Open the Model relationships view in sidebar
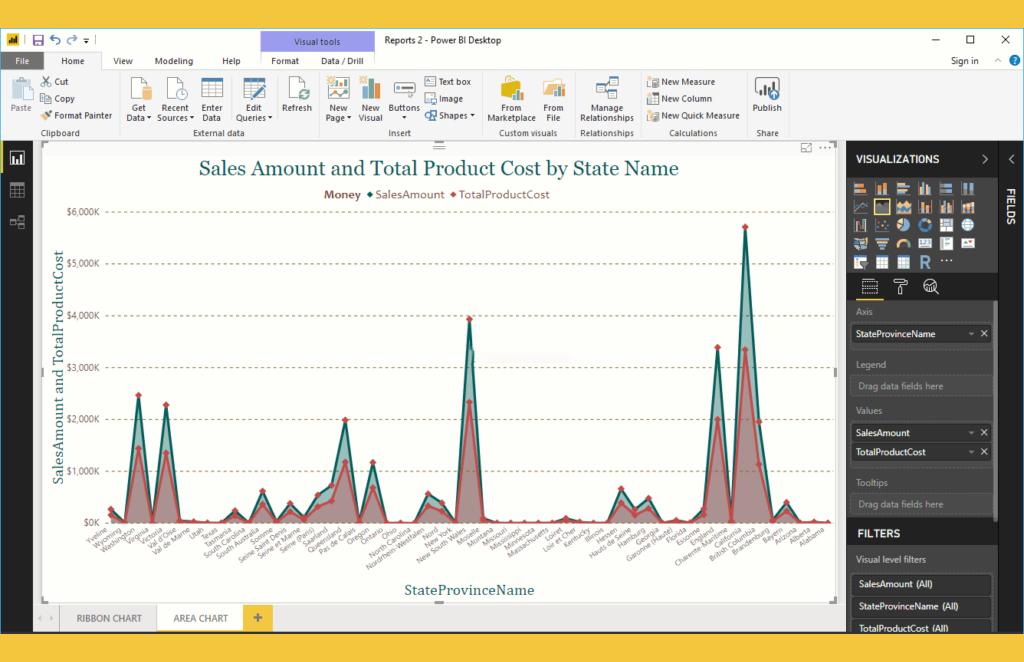This screenshot has height=662, width=1024. [17, 222]
